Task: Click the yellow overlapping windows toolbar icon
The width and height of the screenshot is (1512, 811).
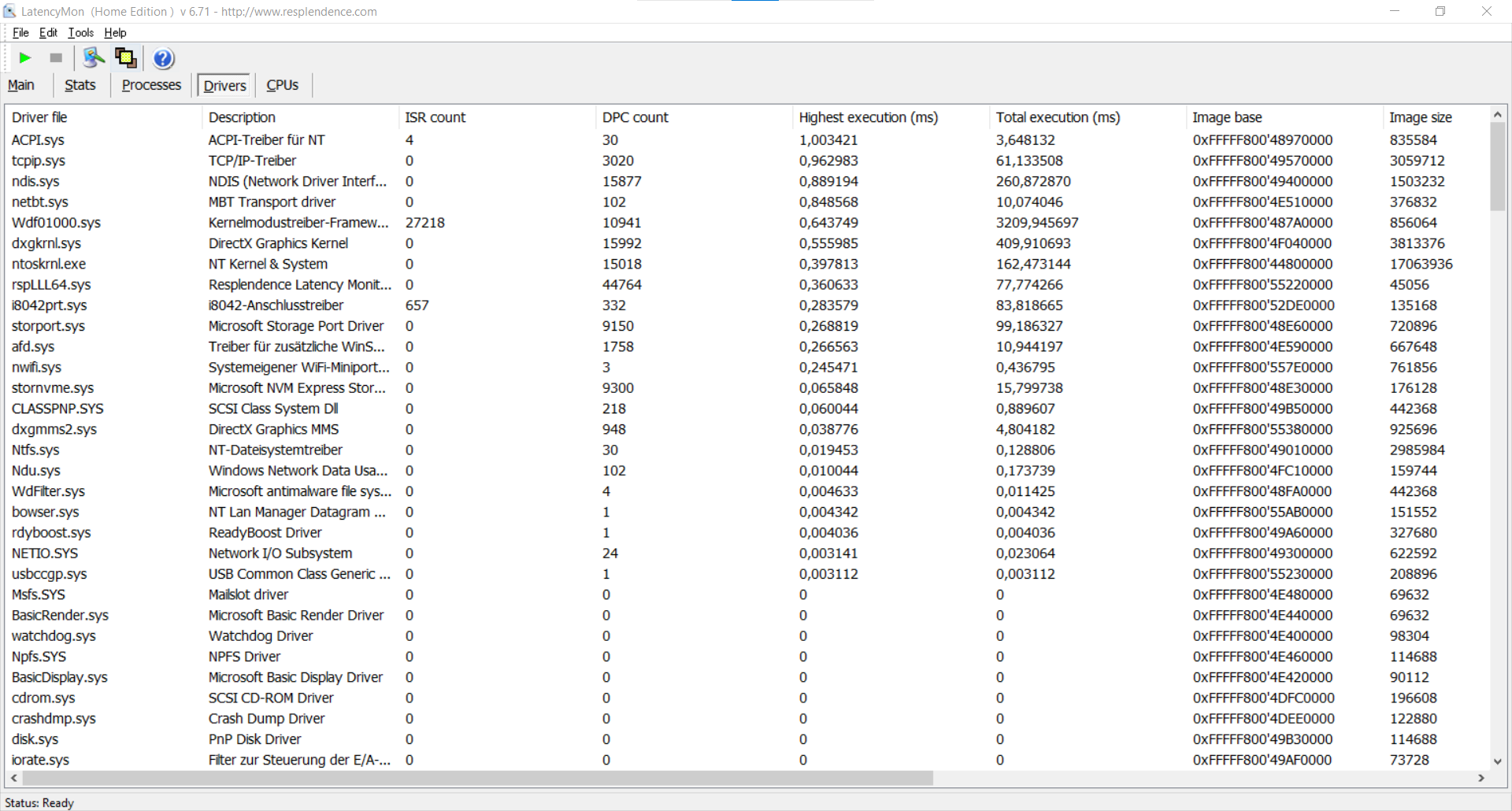Action: (x=126, y=57)
